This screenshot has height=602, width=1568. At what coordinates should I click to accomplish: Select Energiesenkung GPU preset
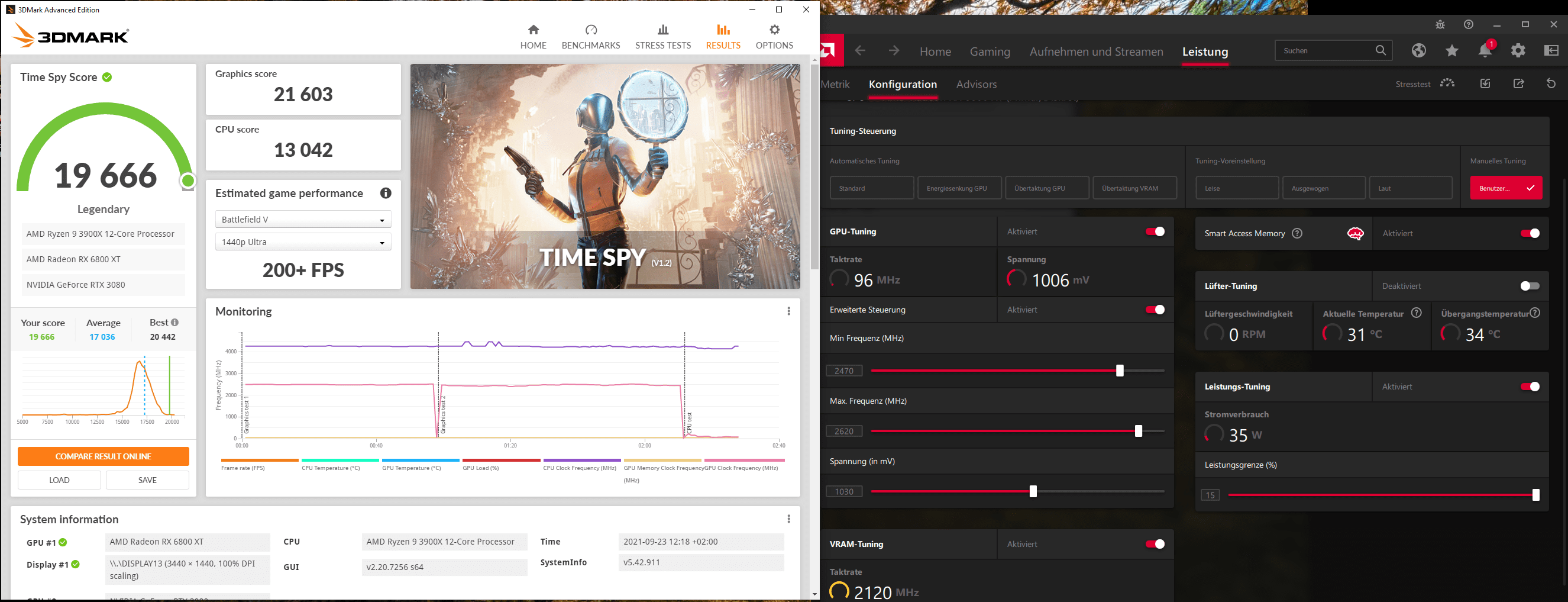[x=959, y=188]
